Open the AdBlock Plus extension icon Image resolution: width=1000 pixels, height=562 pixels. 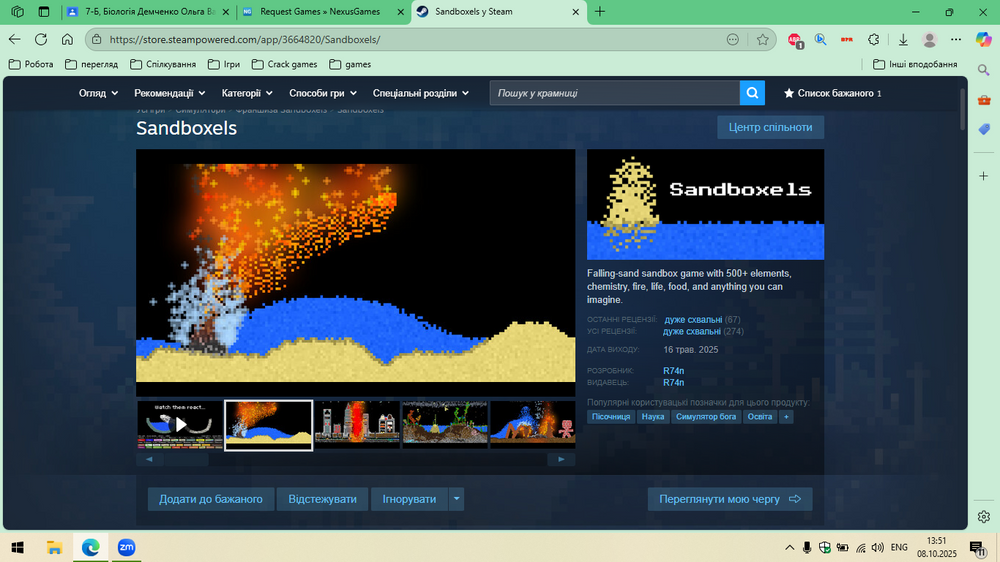795,40
